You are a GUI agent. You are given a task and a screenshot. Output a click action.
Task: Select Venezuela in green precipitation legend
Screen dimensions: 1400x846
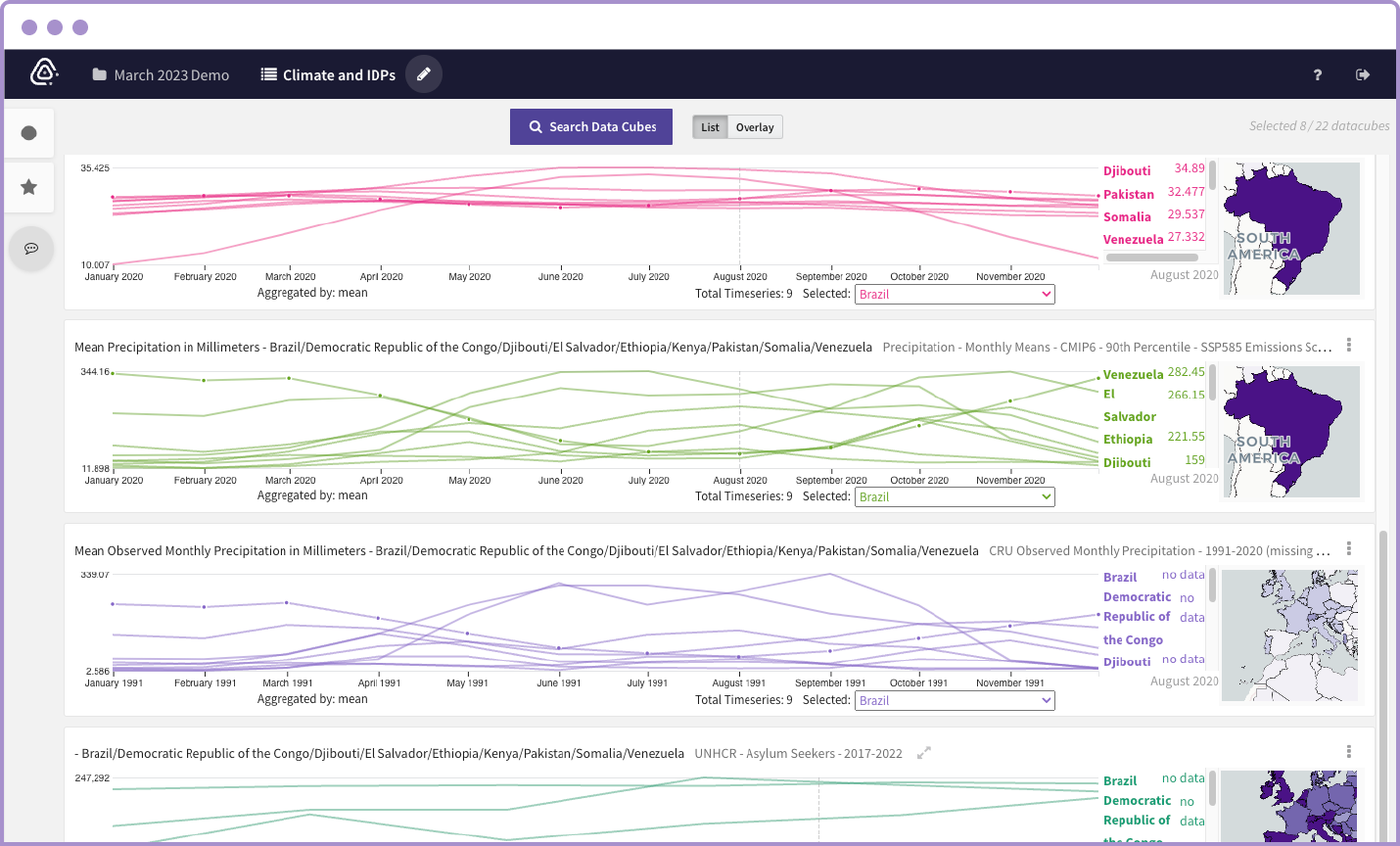[x=1133, y=374]
